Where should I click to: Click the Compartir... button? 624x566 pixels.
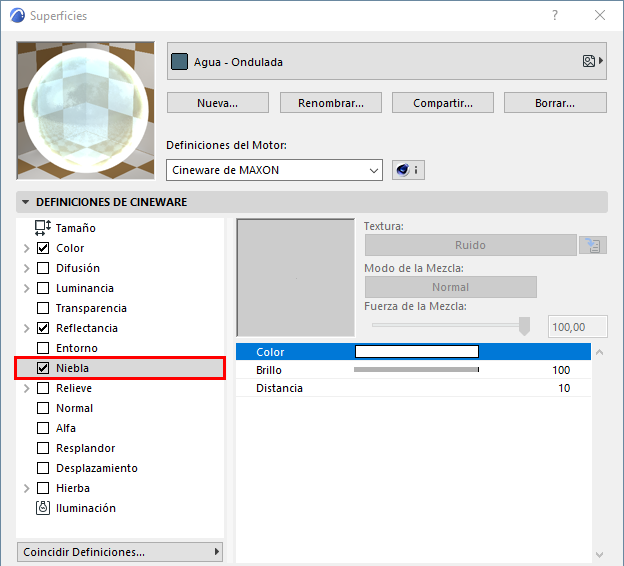[x=443, y=103]
